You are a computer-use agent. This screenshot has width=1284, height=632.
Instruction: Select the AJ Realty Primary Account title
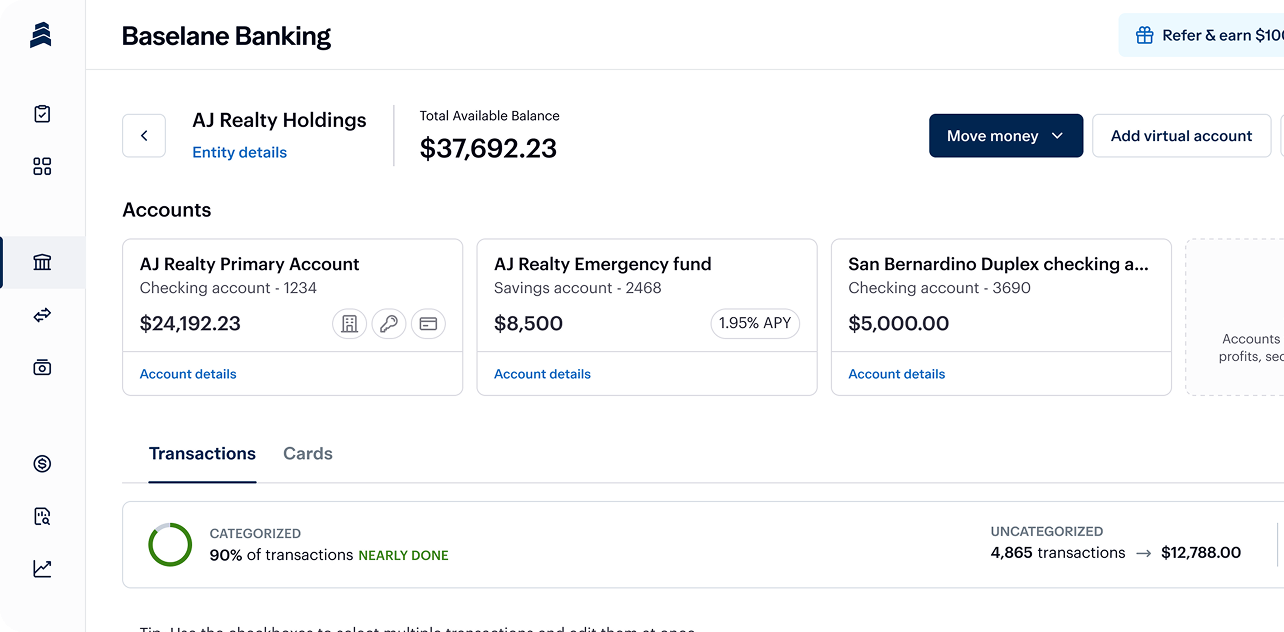coord(249,264)
